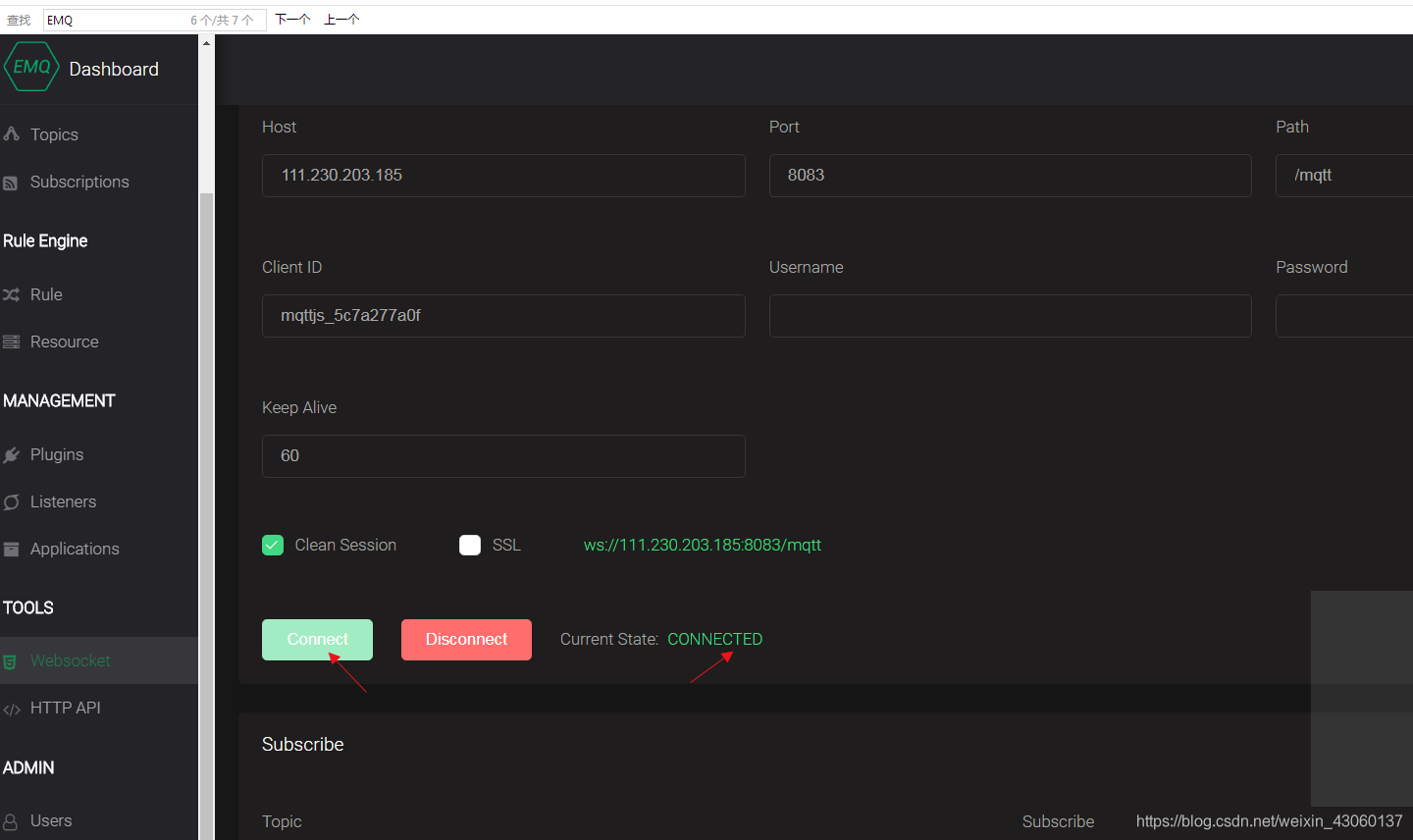Open the HTTP API page
The image size is (1413, 840).
click(66, 708)
